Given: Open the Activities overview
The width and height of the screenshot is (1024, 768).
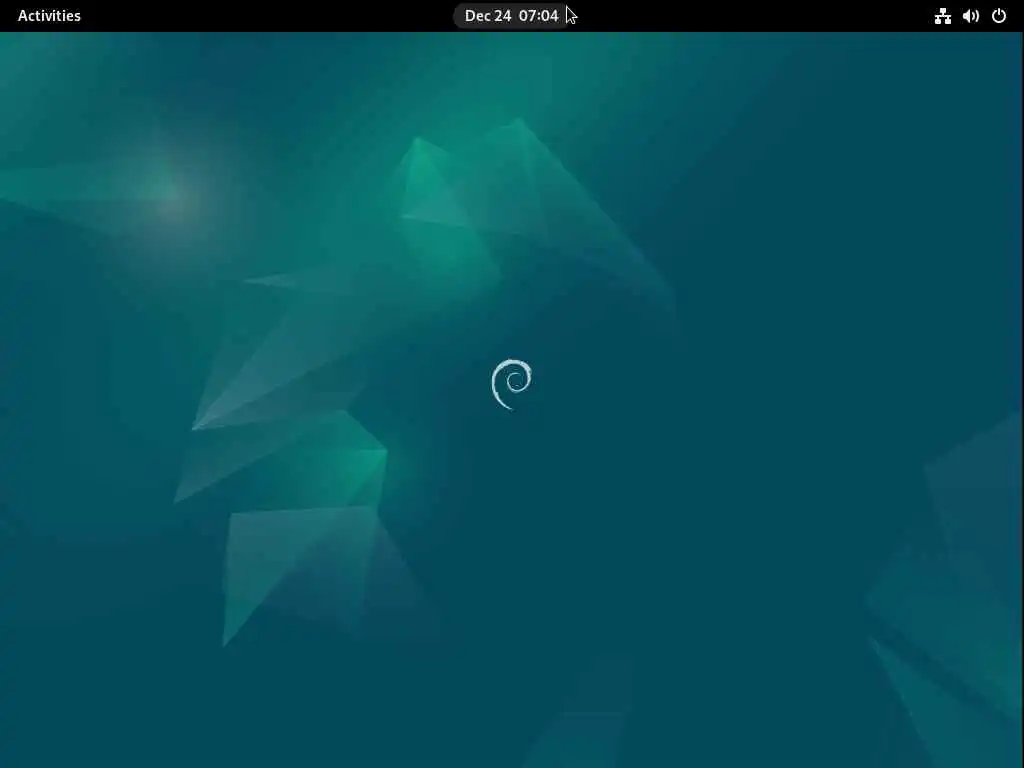Looking at the screenshot, I should click(49, 16).
